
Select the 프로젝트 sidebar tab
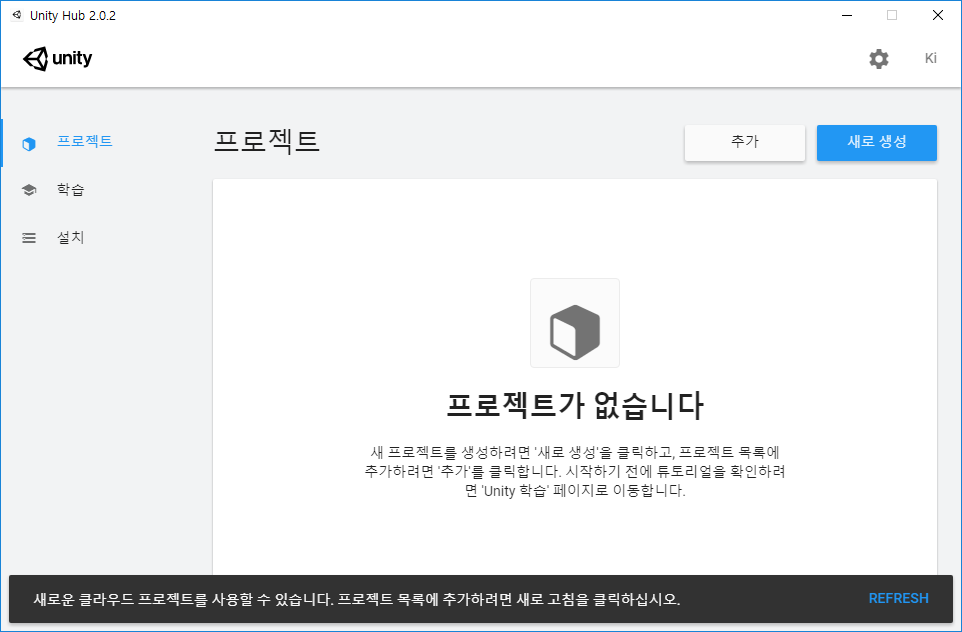pos(85,141)
